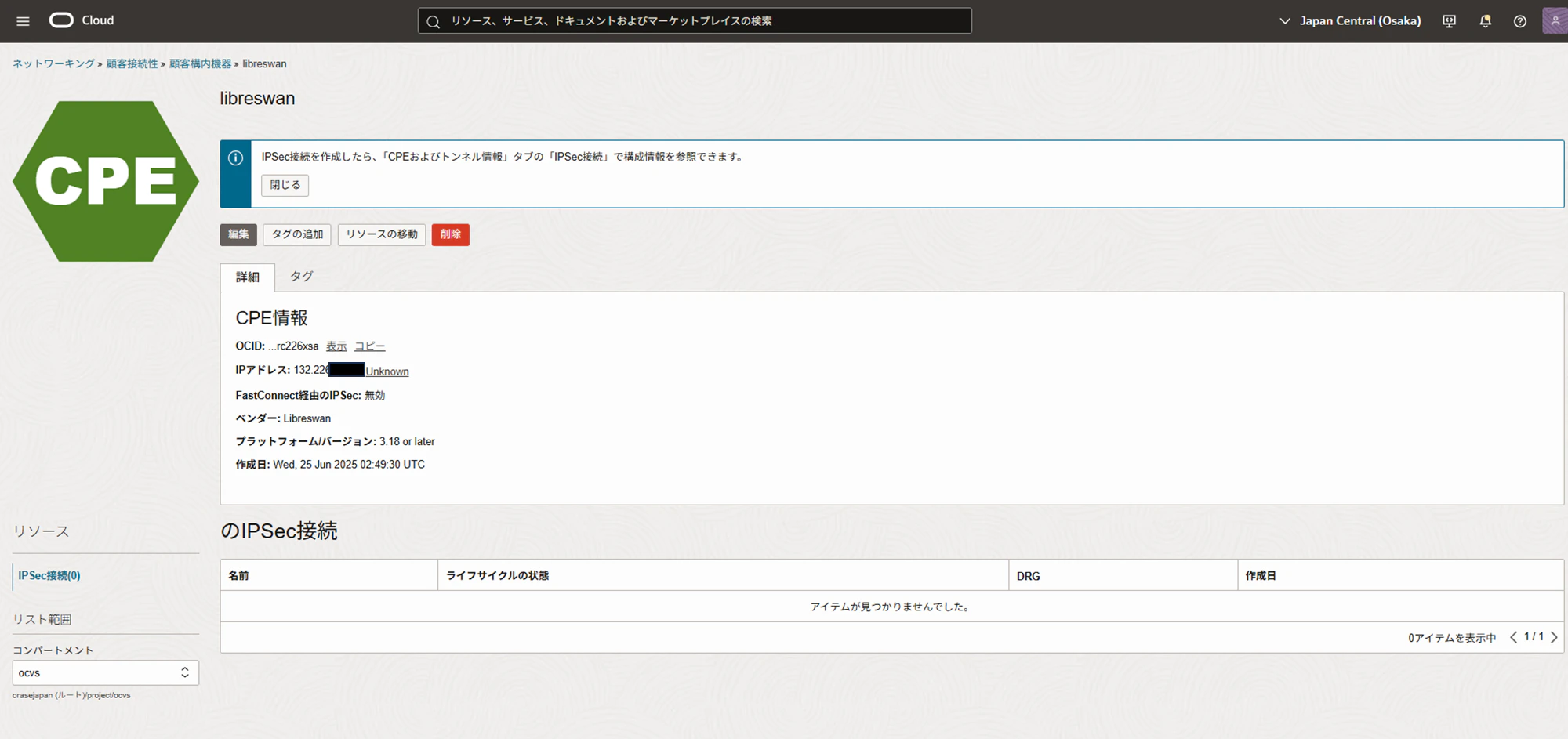The image size is (1568, 739).
Task: Open the hamburger navigation menu
Action: (x=23, y=21)
